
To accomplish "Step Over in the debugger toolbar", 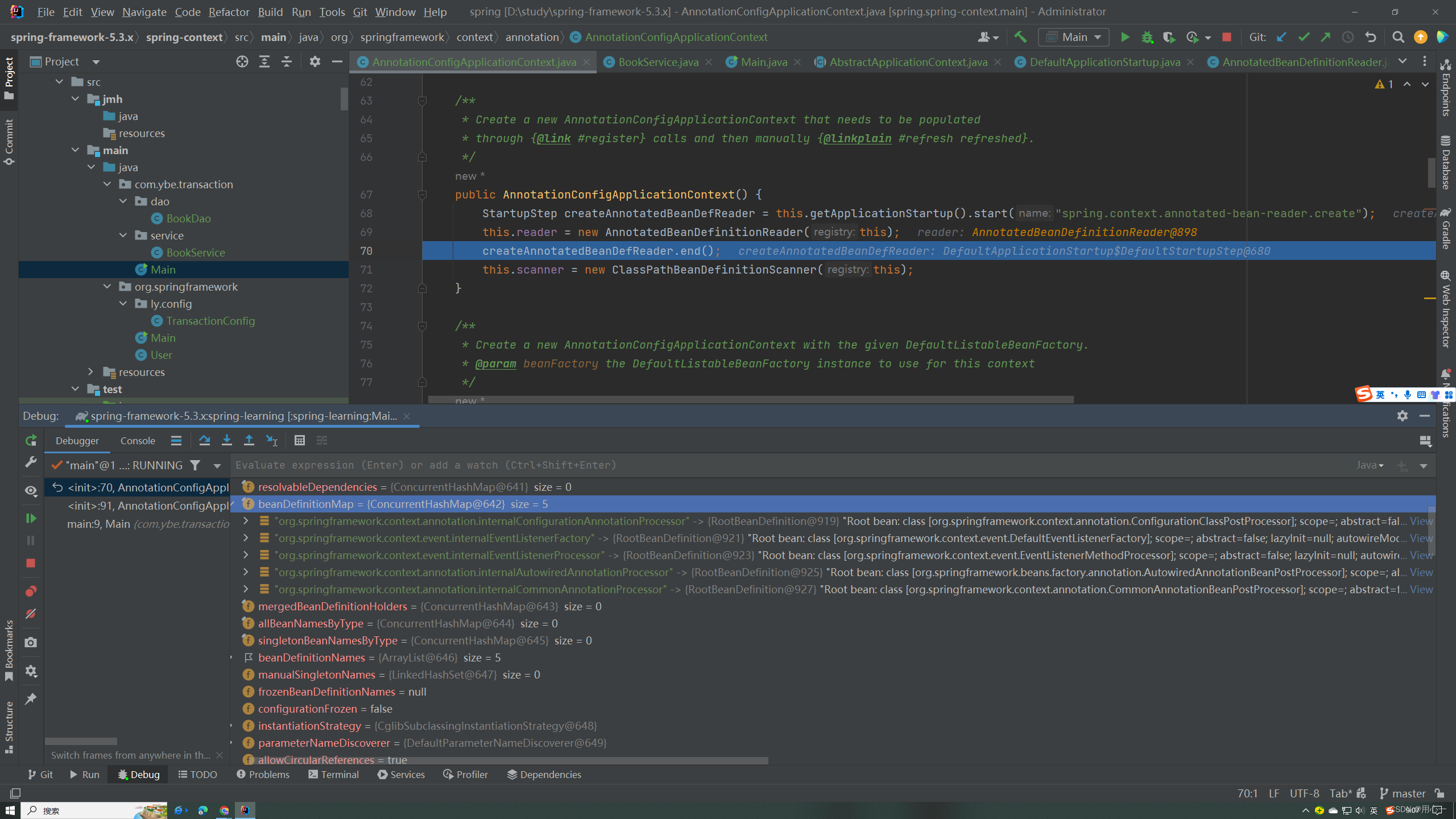I will pyautogui.click(x=205, y=440).
